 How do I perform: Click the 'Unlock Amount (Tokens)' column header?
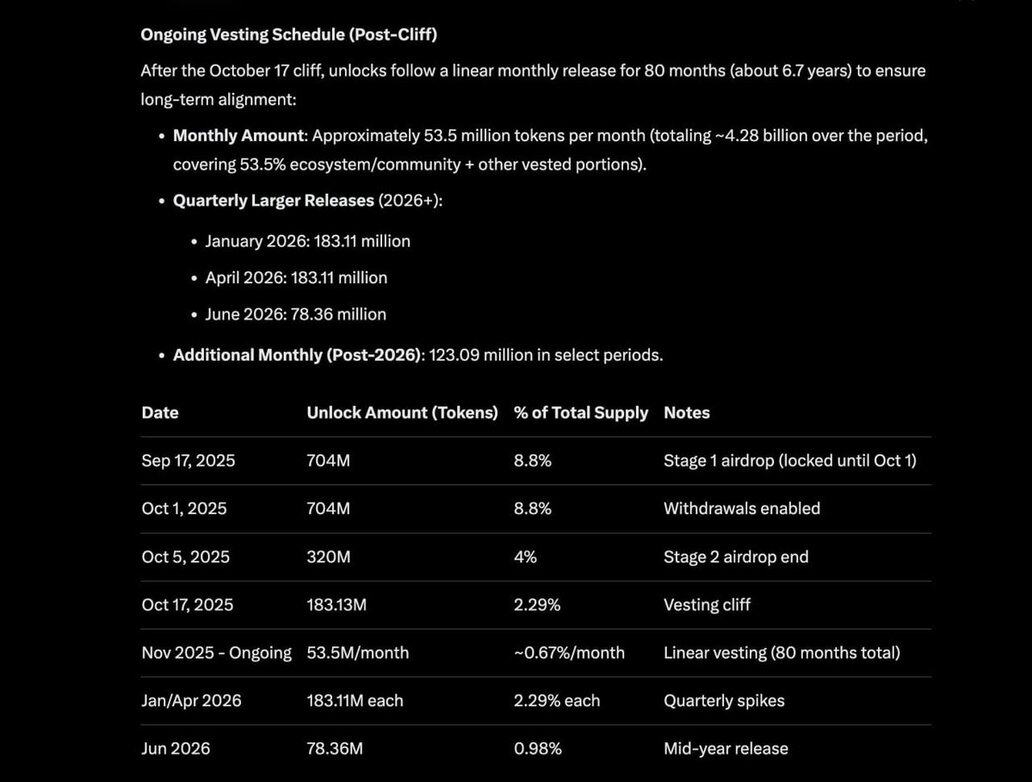[x=402, y=412]
